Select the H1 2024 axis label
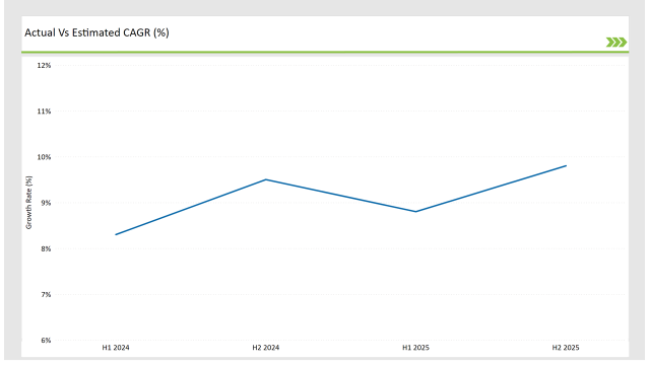Viewport: 650px width, 365px height. (116, 348)
